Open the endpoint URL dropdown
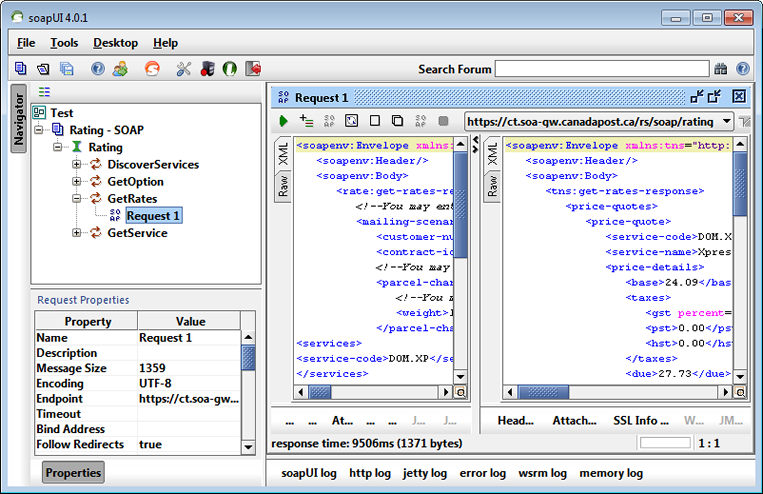This screenshot has height=494, width=763. coord(727,121)
